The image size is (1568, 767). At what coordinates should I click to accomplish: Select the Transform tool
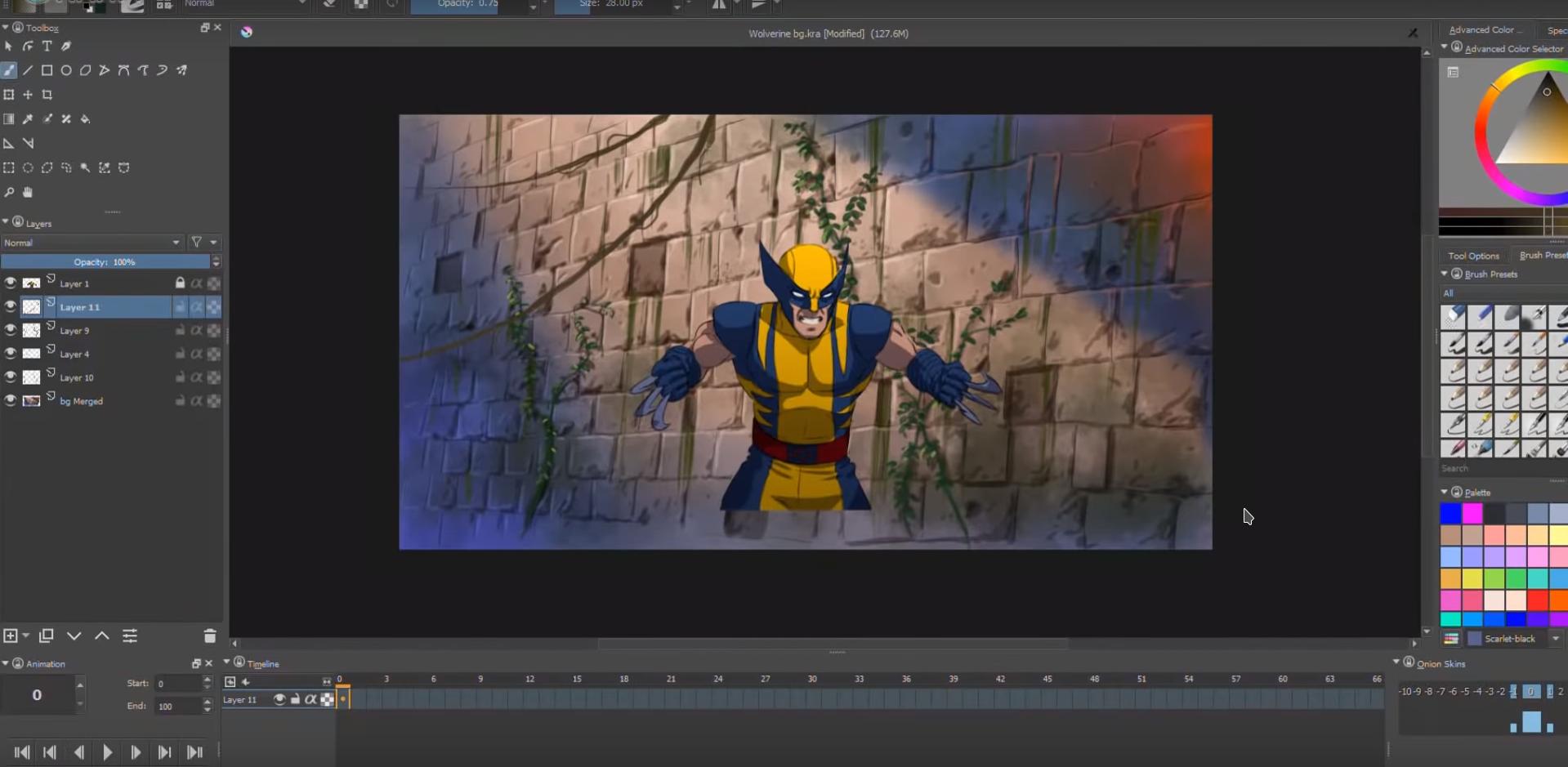click(8, 95)
